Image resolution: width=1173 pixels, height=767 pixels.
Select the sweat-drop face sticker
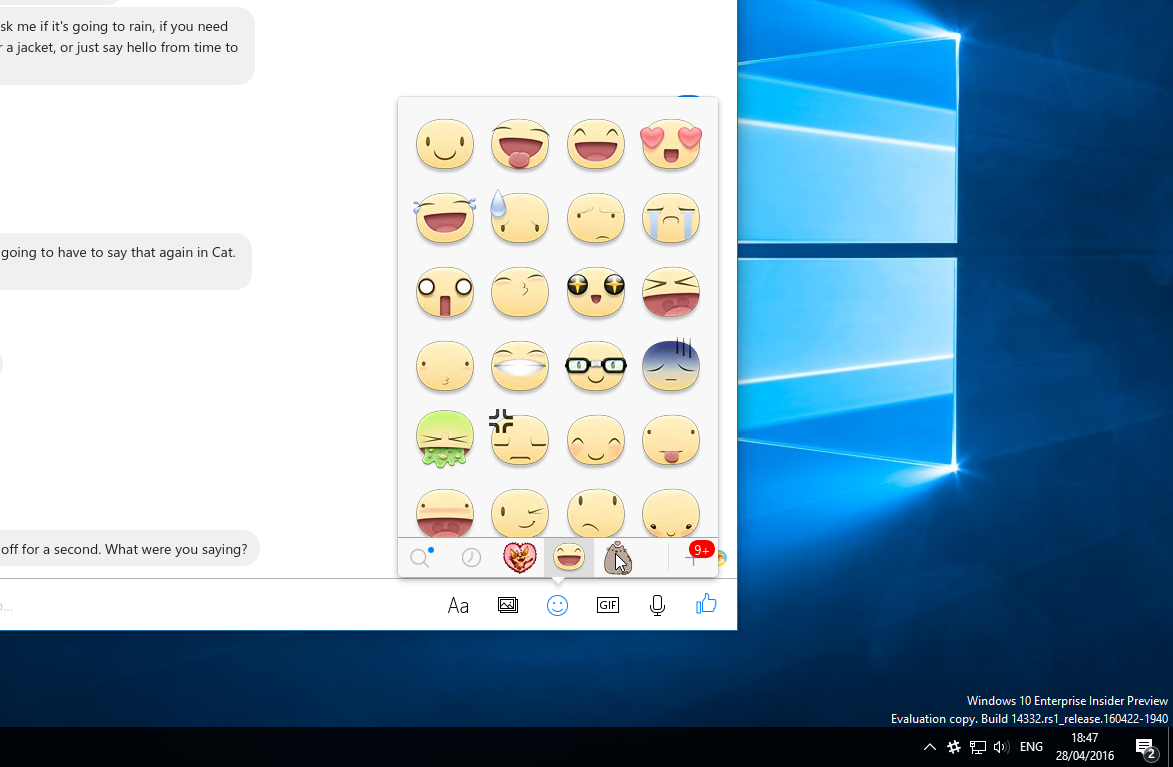[x=520, y=217]
